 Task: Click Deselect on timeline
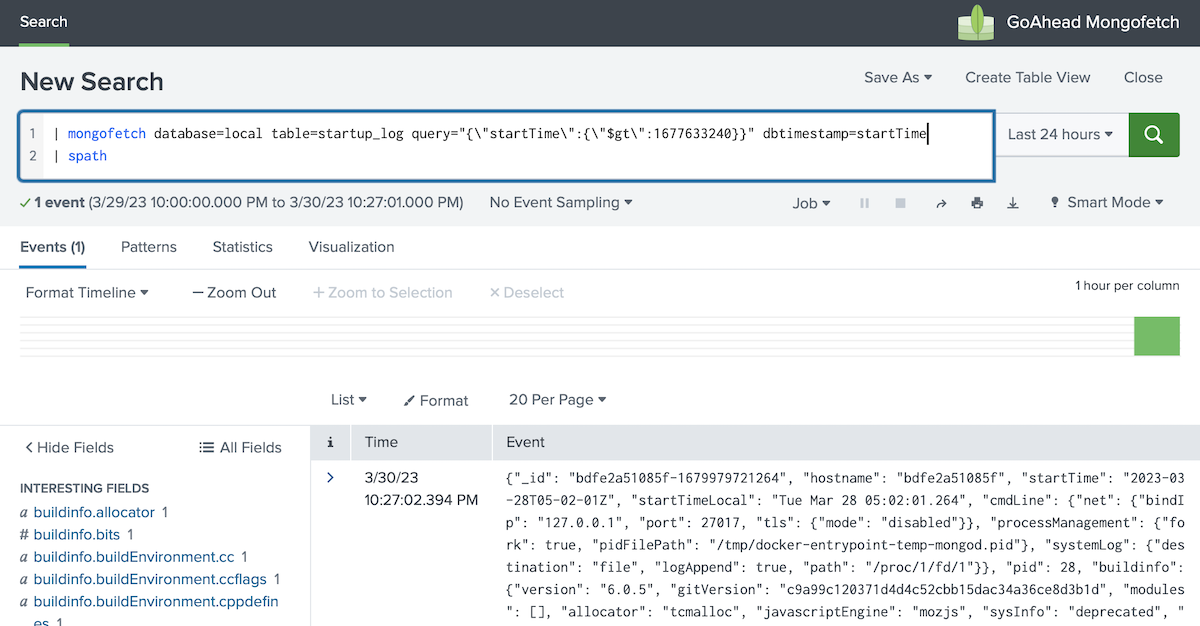527,292
